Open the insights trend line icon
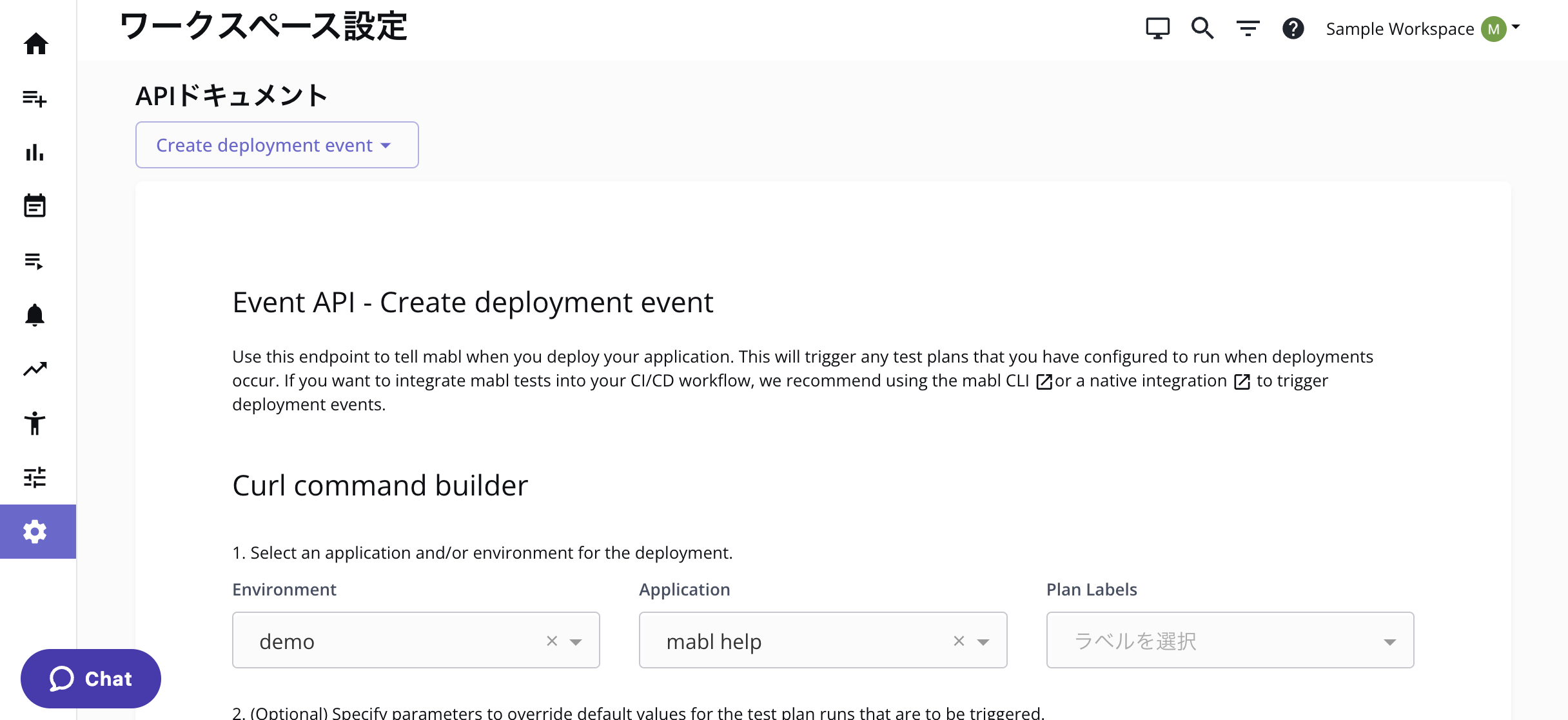The image size is (1568, 720). [x=35, y=369]
